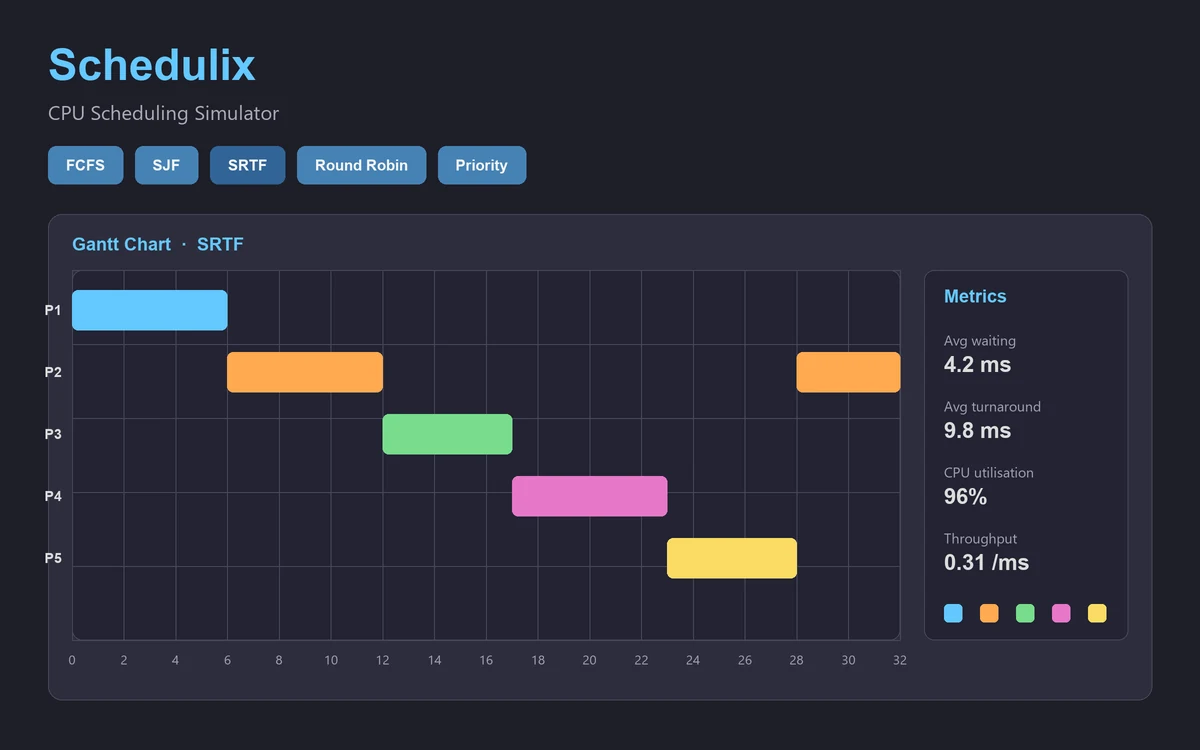Click the 0 tick on time axis
This screenshot has height=750, width=1200.
(x=72, y=660)
